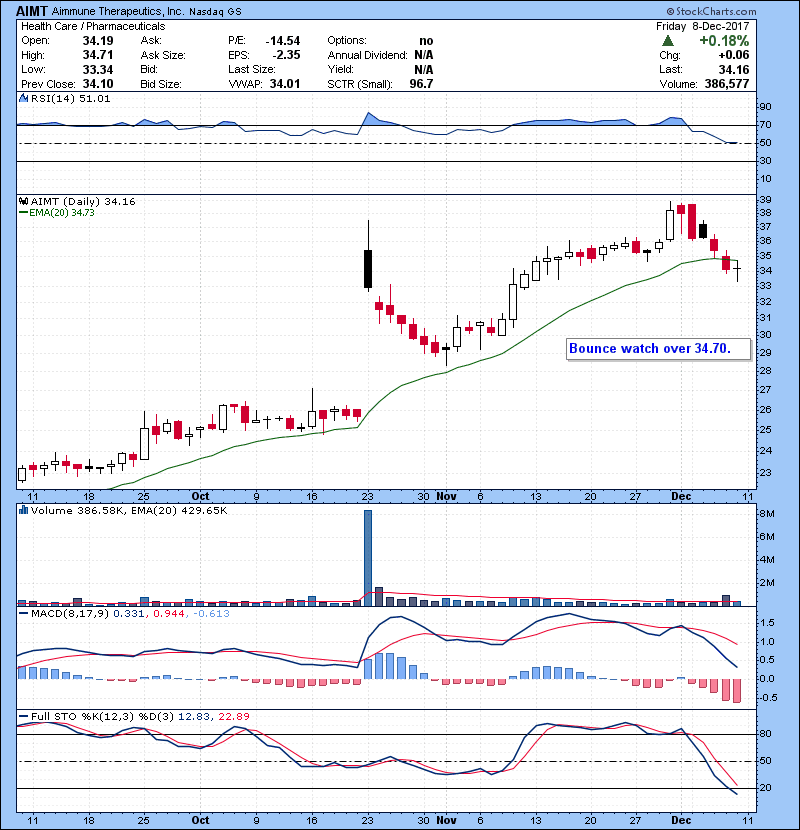800x830 pixels.
Task: Click the Full STO line marker in legend
Action: 23,716
